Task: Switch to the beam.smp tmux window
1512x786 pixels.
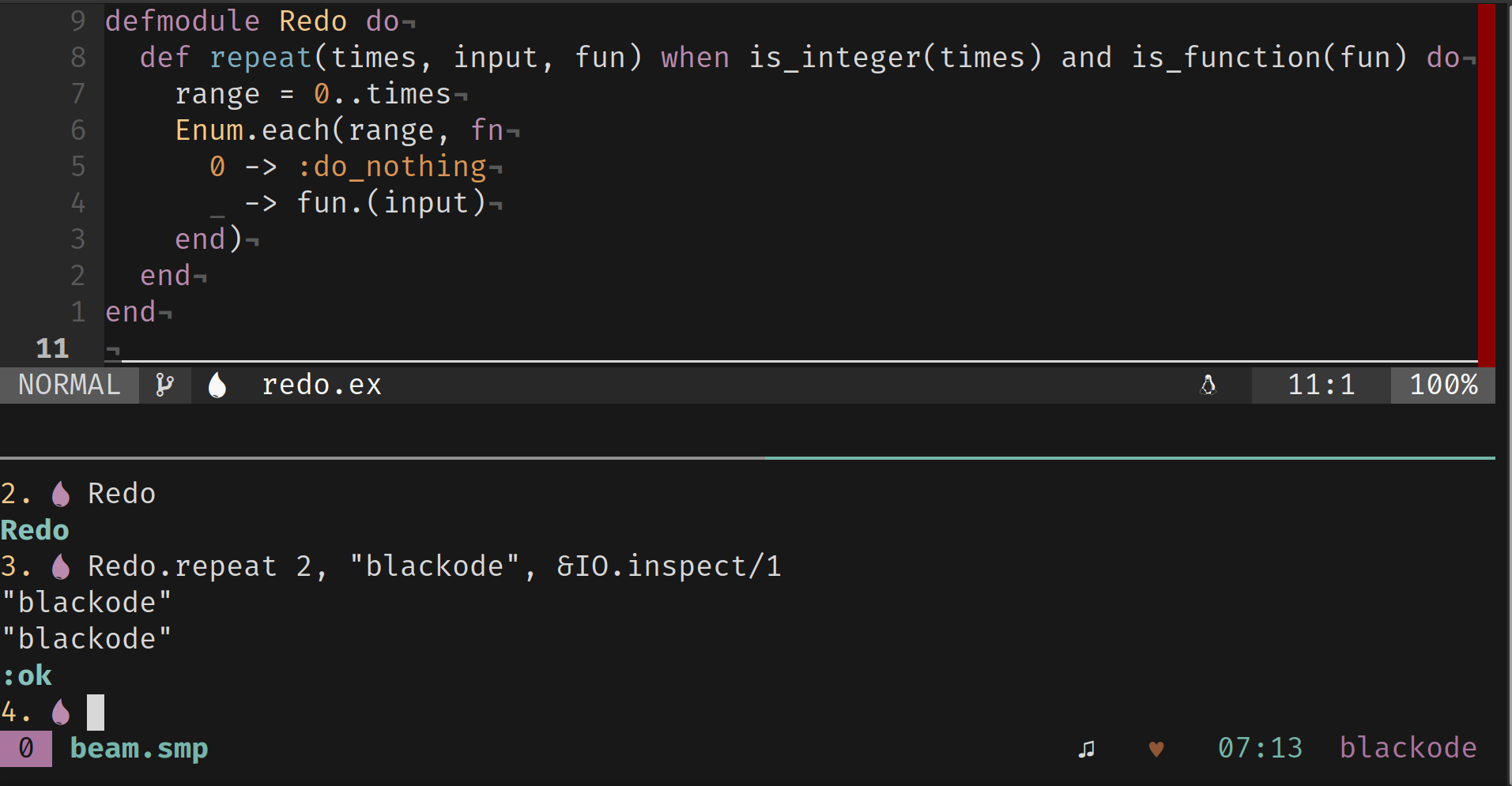Action: tap(138, 748)
